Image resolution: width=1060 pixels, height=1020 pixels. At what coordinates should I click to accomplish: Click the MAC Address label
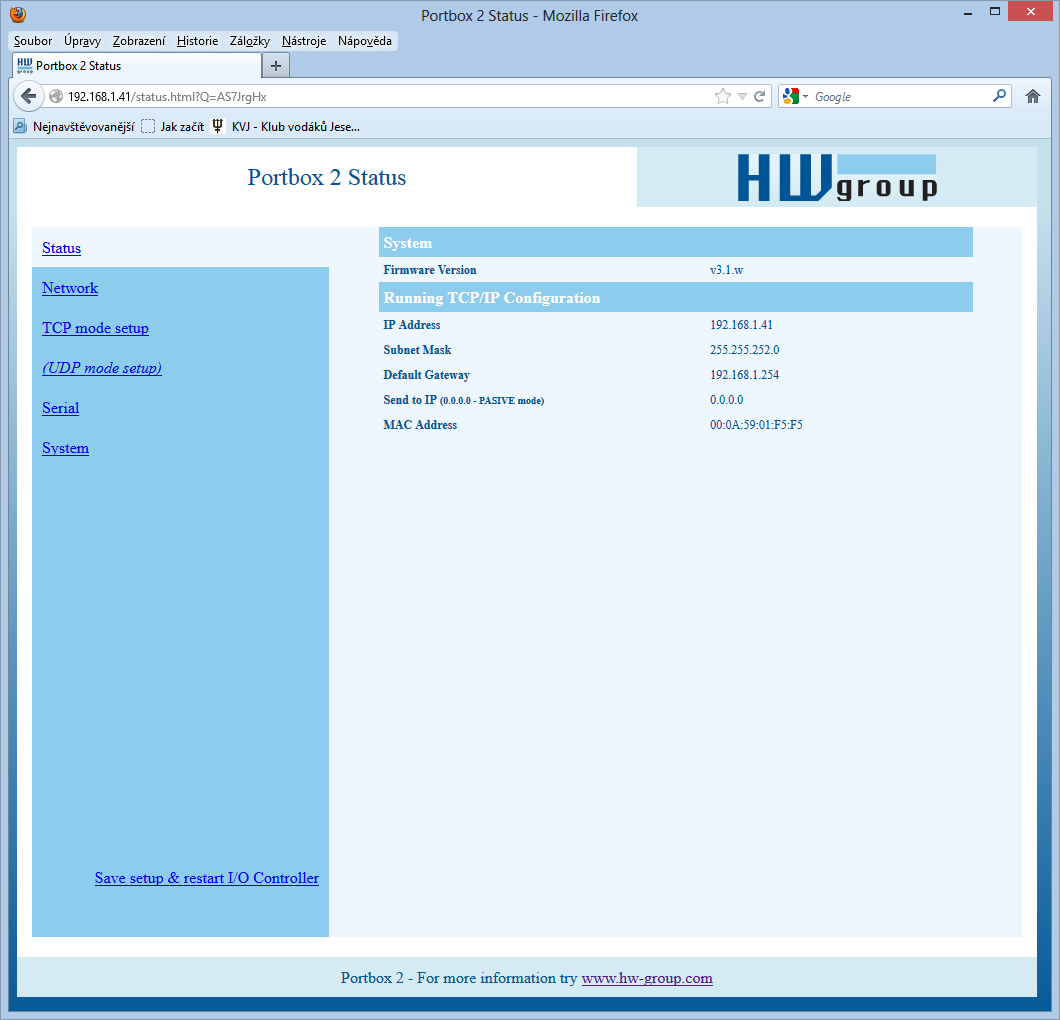[420, 424]
